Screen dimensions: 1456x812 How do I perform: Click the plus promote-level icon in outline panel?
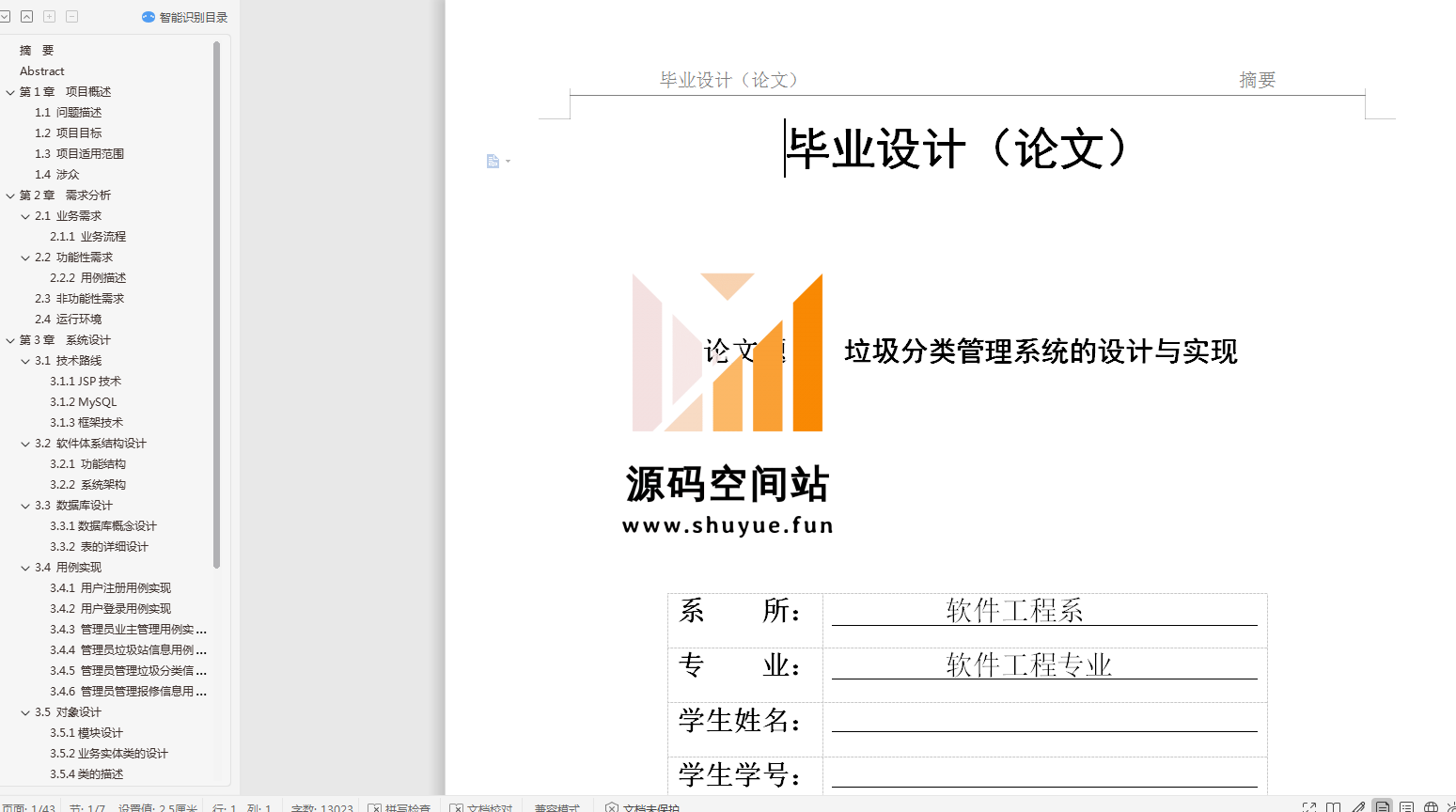tap(49, 16)
